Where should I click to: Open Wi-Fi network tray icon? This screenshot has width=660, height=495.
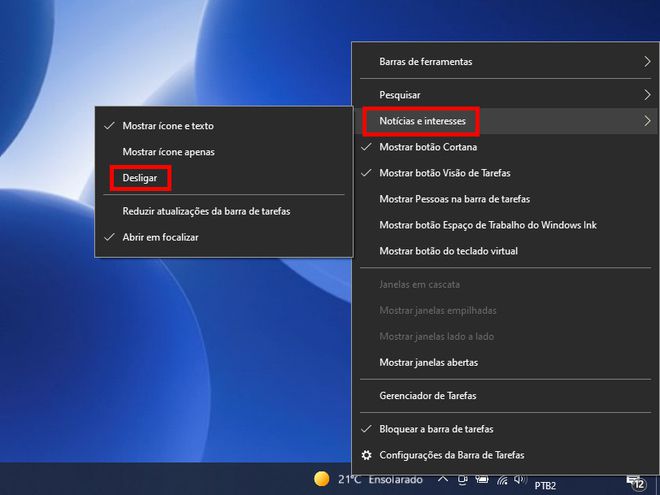(503, 480)
